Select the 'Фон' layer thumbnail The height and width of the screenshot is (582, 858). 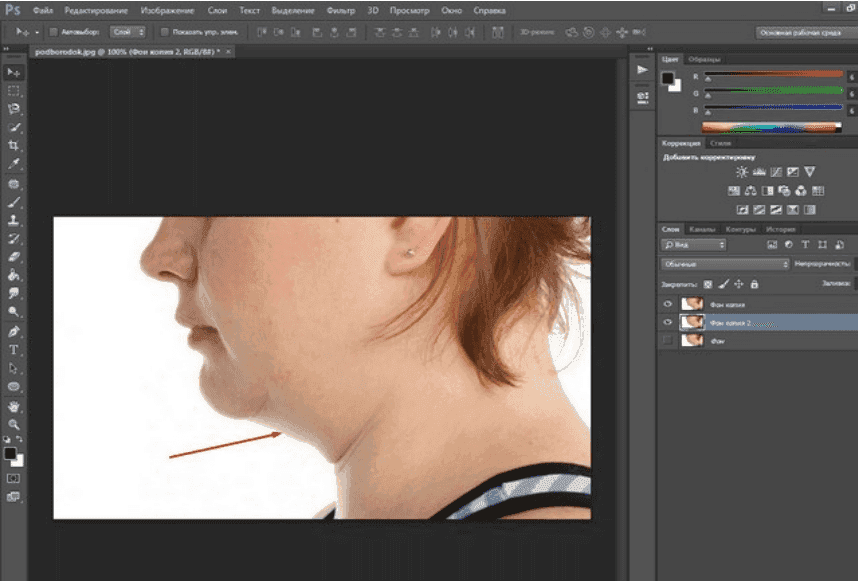[690, 340]
